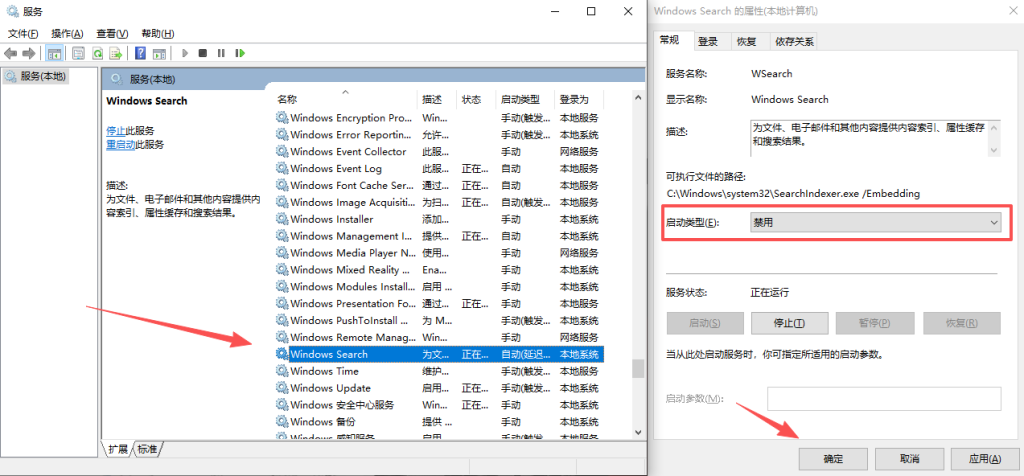Viewport: 1024px width, 476px height.
Task: Switch to the 标准 view tab
Action: 147,449
